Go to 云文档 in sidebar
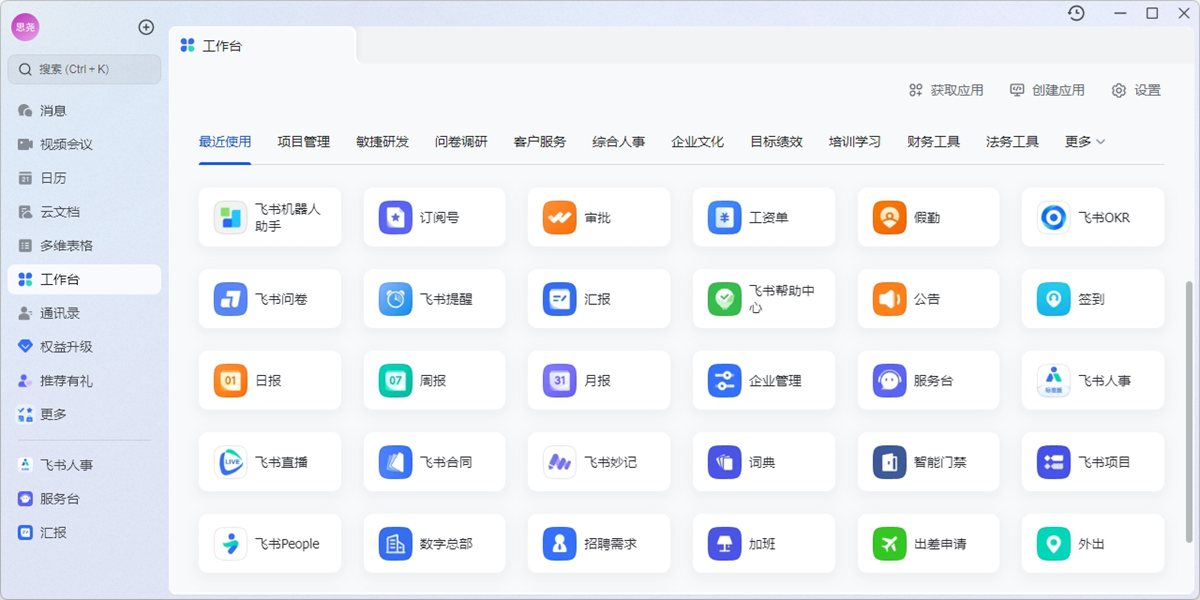 pos(84,212)
